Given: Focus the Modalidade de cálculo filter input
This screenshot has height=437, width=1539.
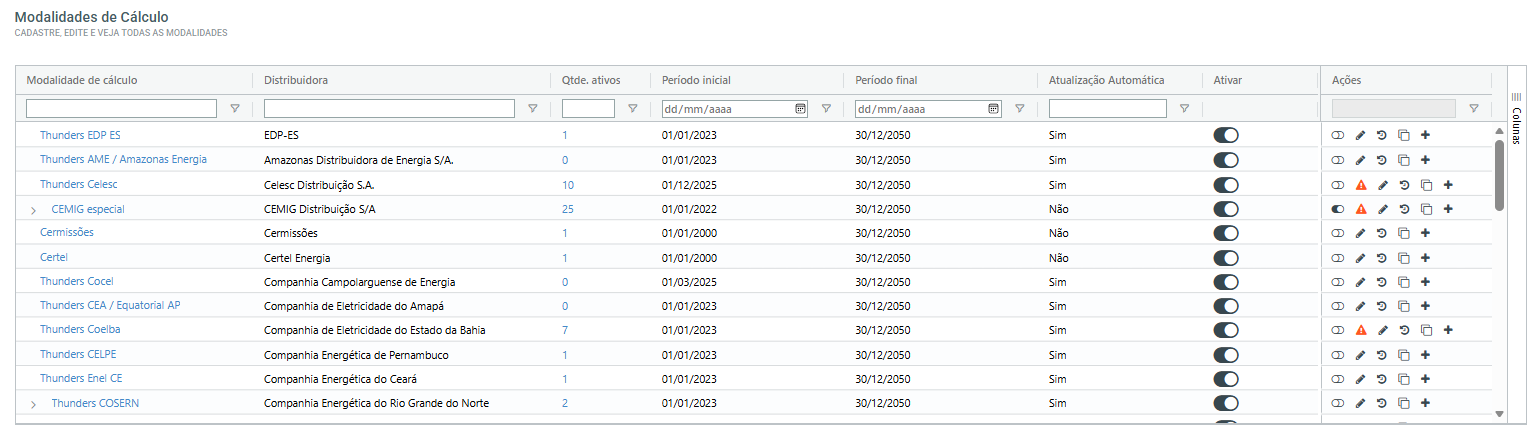Looking at the screenshot, I should (x=121, y=109).
